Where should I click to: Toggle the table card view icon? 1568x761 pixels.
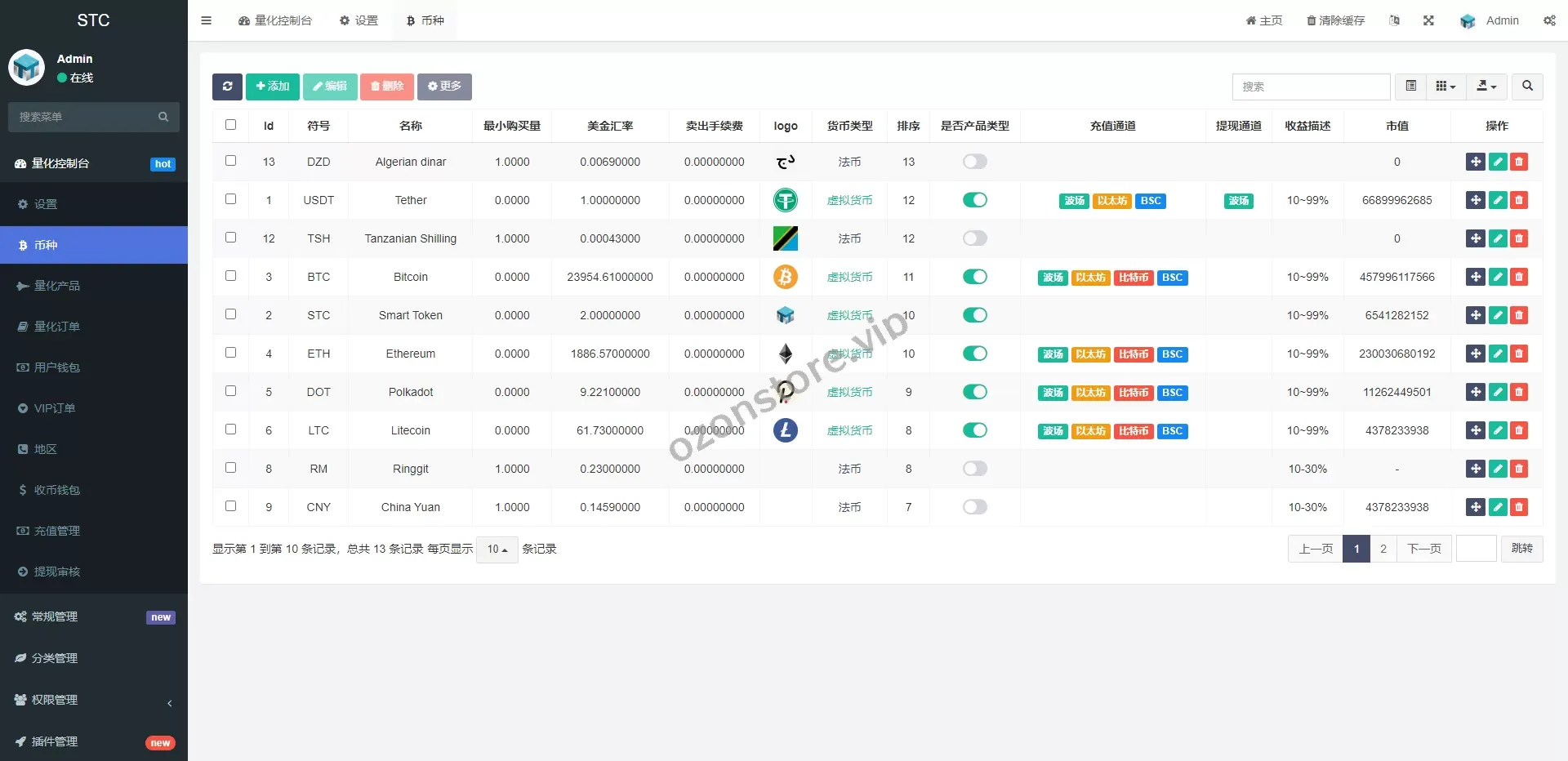click(1410, 87)
